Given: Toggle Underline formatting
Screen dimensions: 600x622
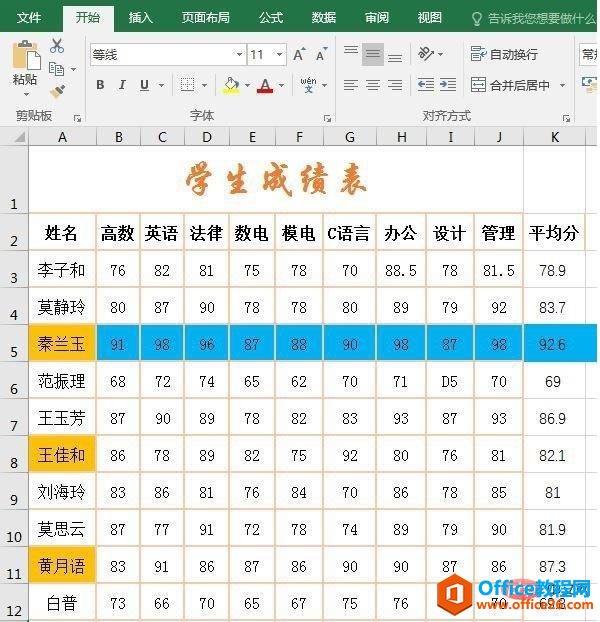Looking at the screenshot, I should click(x=144, y=84).
